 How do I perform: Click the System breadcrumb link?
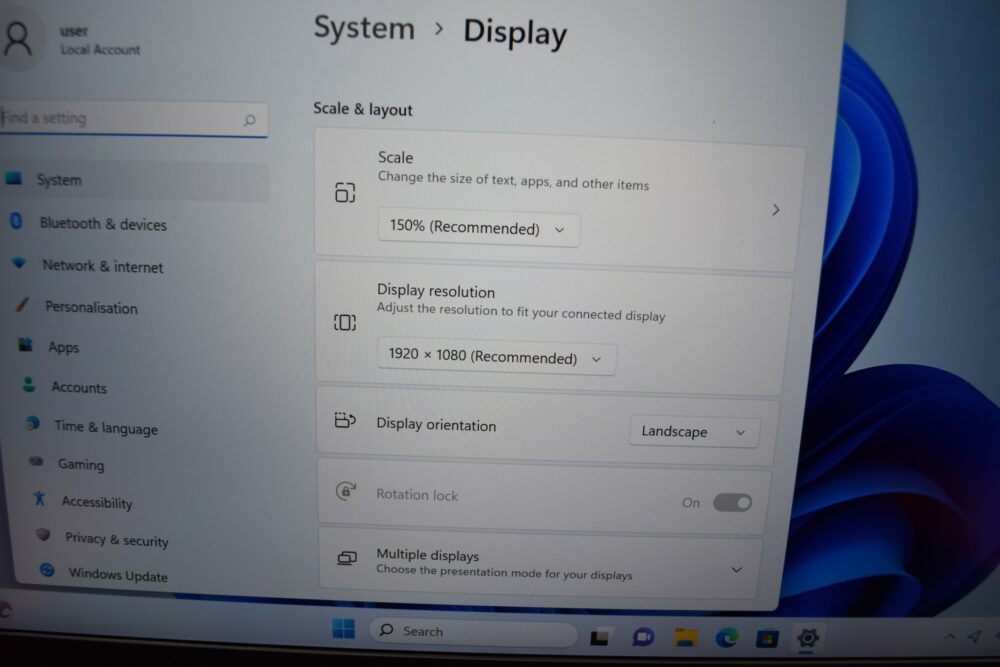tap(364, 29)
